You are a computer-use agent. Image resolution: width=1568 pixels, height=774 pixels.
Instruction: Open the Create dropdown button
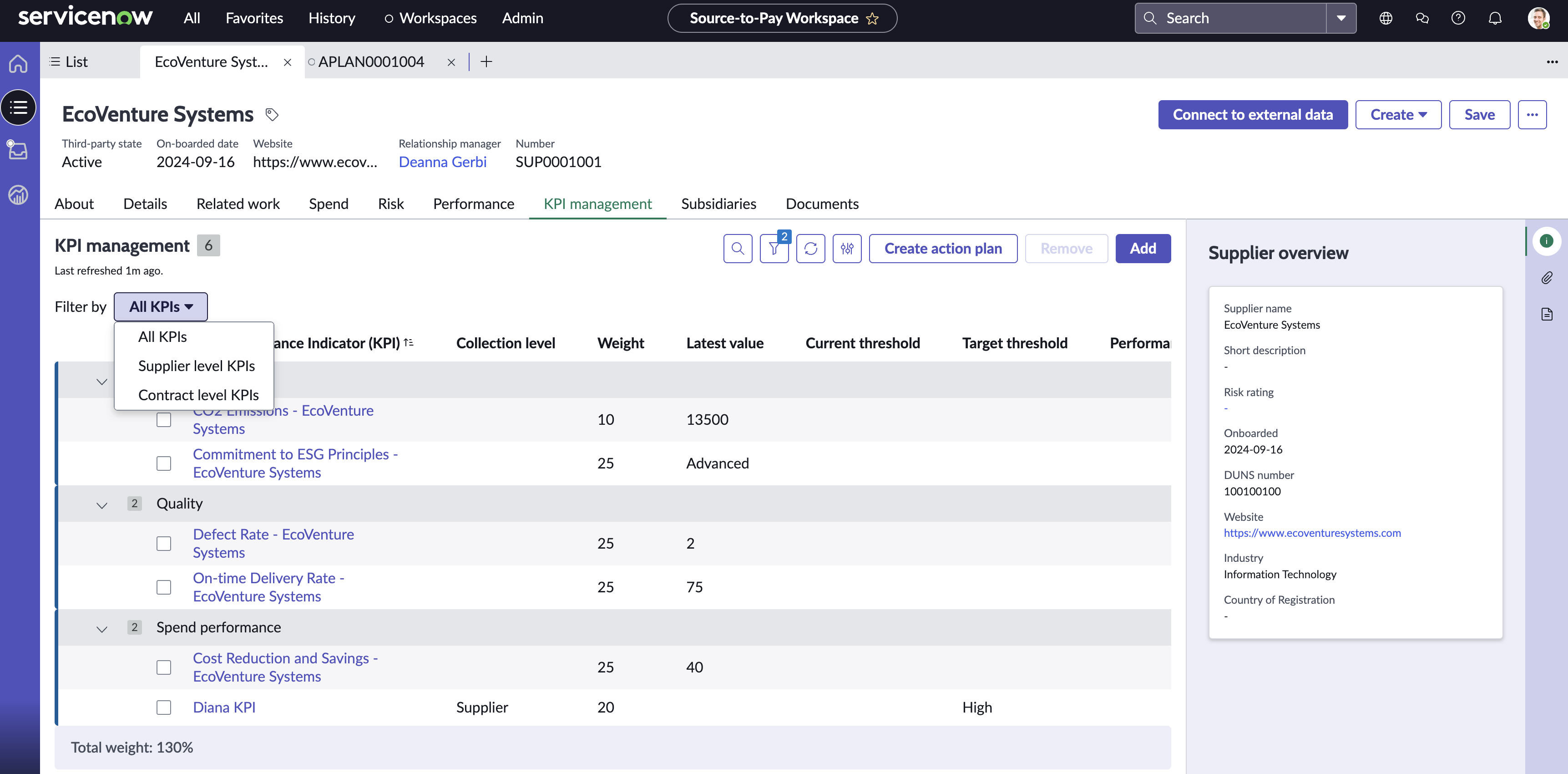[1398, 114]
